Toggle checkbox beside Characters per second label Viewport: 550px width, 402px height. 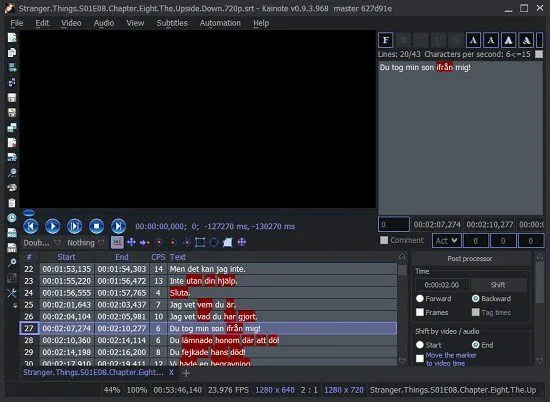click(539, 54)
